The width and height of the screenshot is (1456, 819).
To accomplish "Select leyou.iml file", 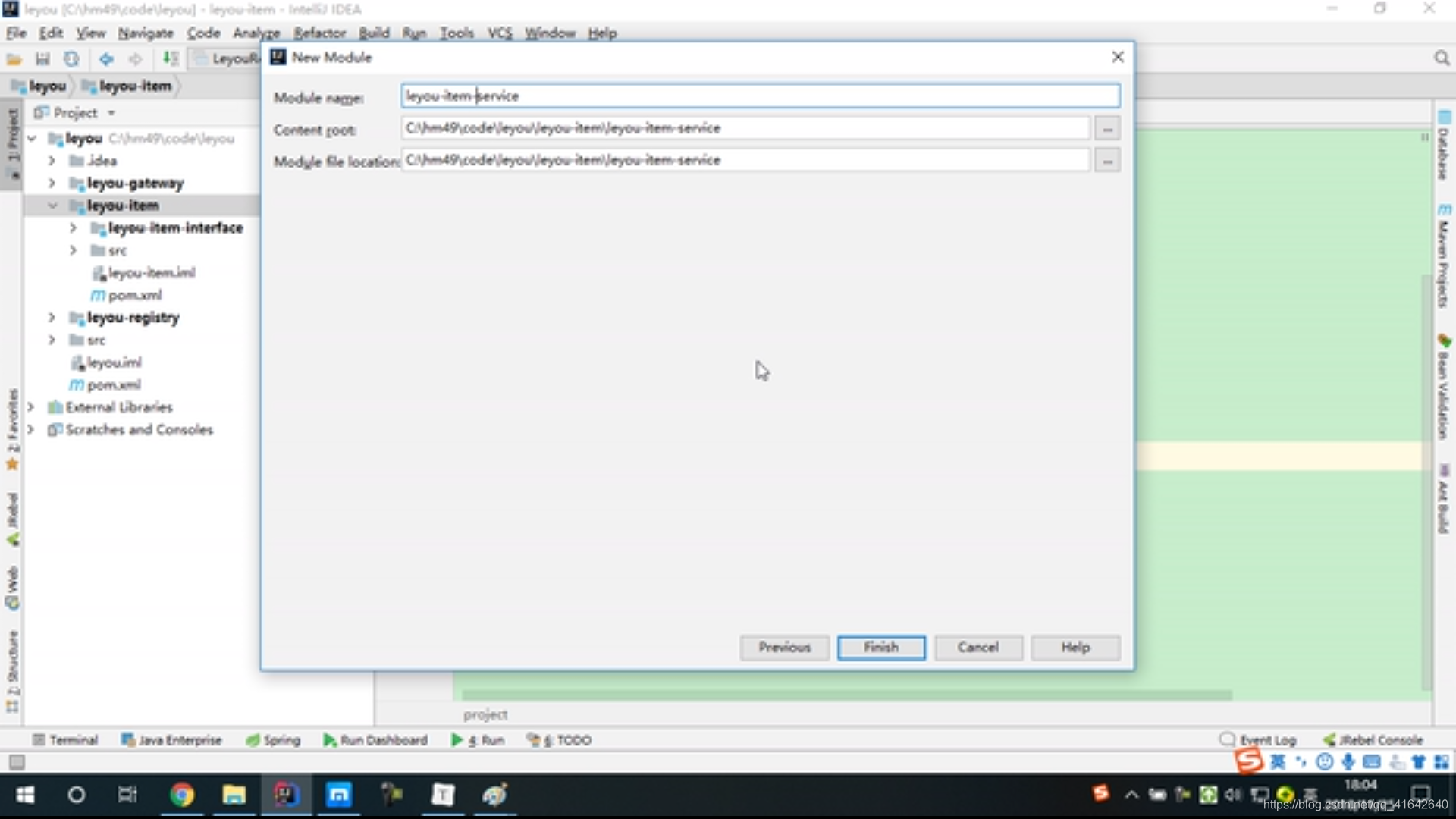I will click(x=106, y=362).
